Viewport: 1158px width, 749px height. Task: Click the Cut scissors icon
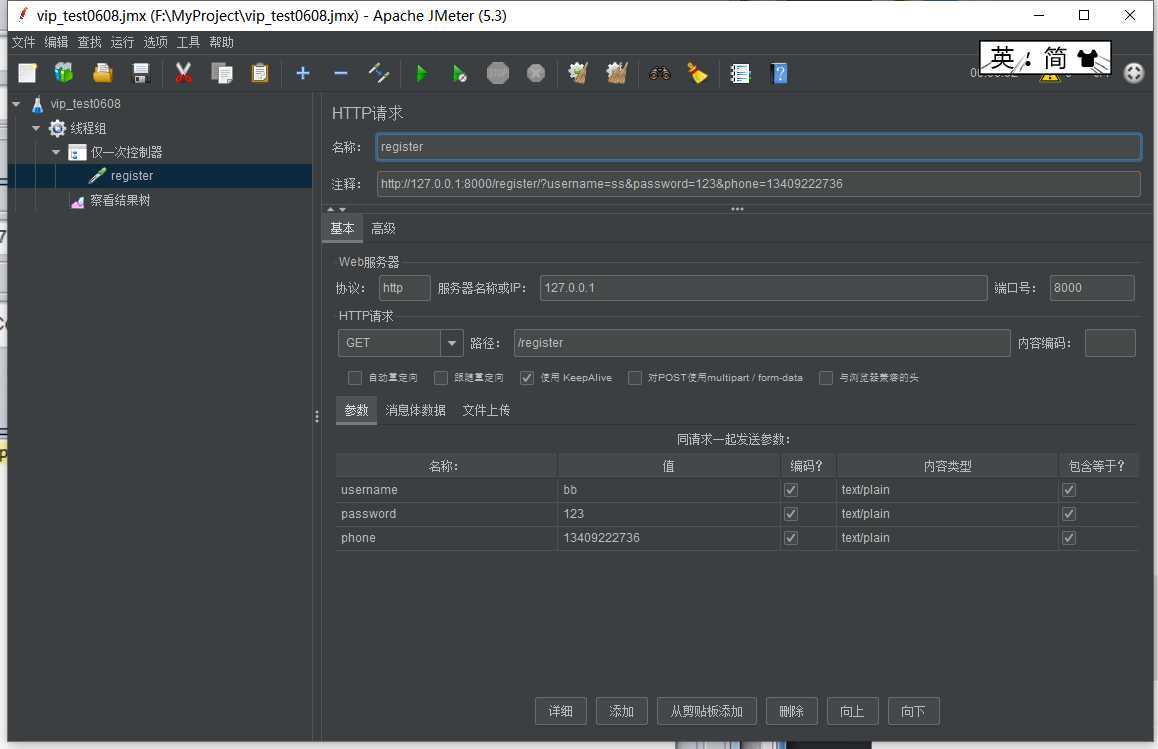(183, 73)
